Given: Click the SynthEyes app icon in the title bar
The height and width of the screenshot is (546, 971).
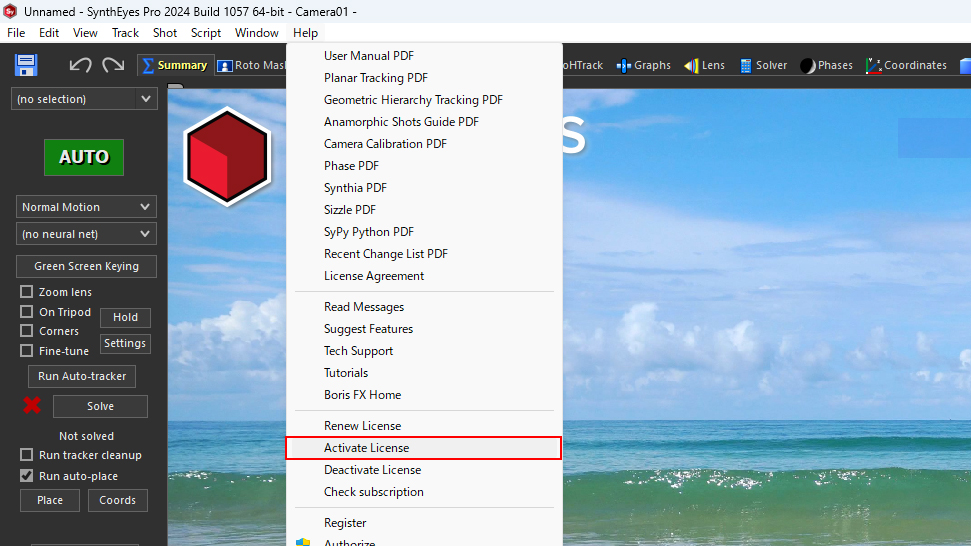Looking at the screenshot, I should tap(10, 11).
